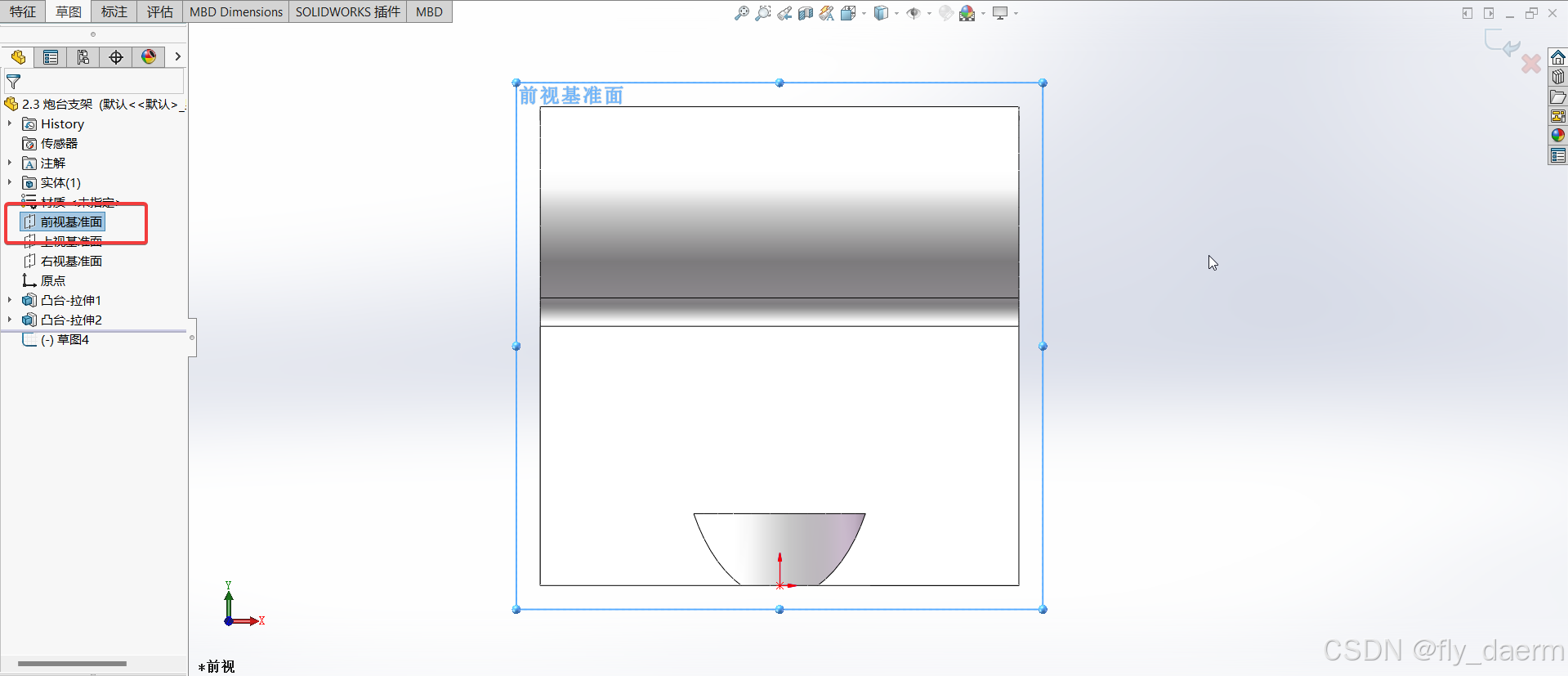This screenshot has width=1568, height=676.
Task: Select the 右视基准面 plane in the tree
Action: click(x=63, y=261)
